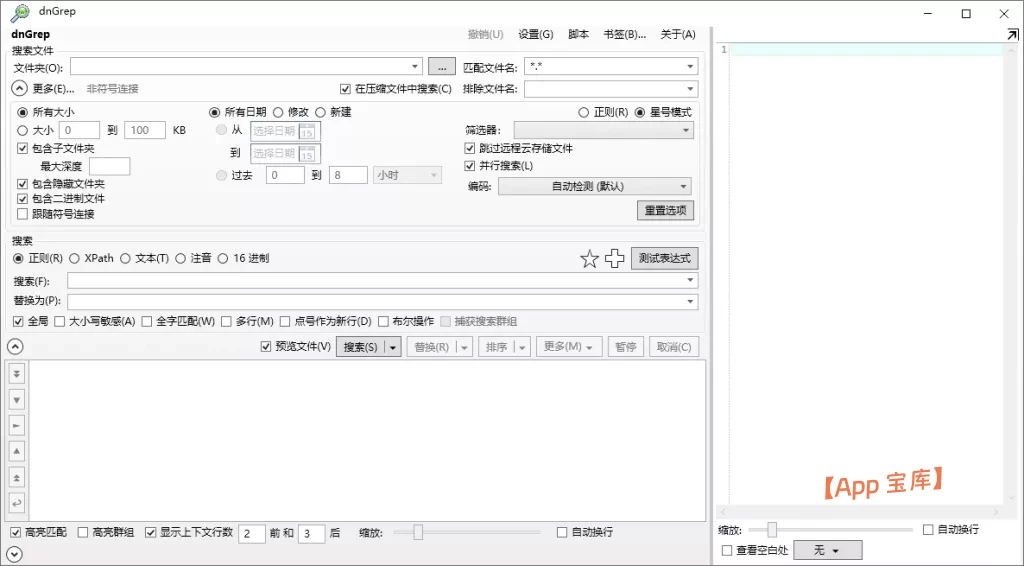Collapse the 更多(E) file options chevron
This screenshot has height=566, width=1024.
tap(20, 89)
